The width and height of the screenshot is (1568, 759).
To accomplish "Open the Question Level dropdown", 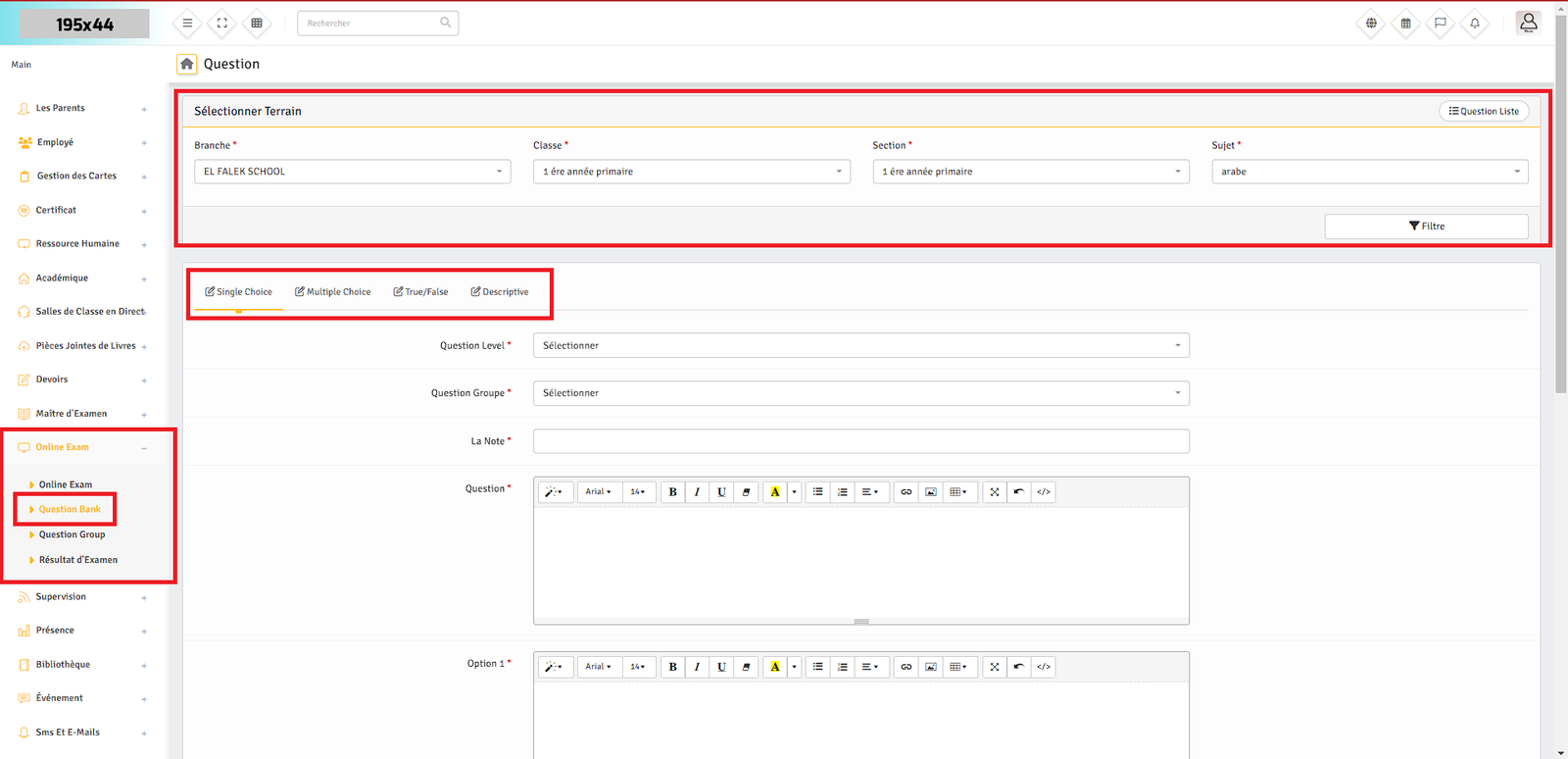I will [860, 346].
